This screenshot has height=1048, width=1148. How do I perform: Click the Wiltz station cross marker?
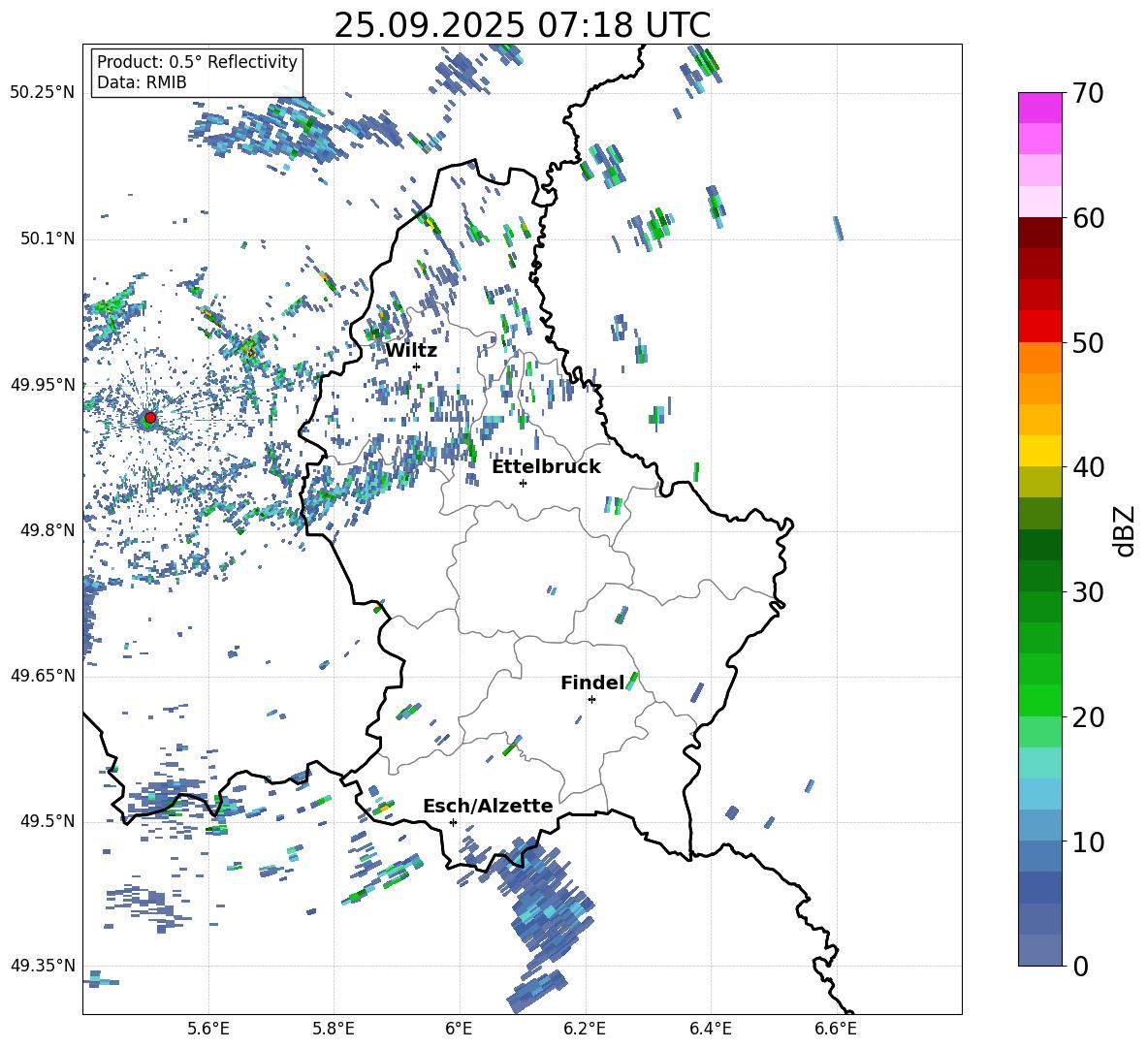(416, 366)
